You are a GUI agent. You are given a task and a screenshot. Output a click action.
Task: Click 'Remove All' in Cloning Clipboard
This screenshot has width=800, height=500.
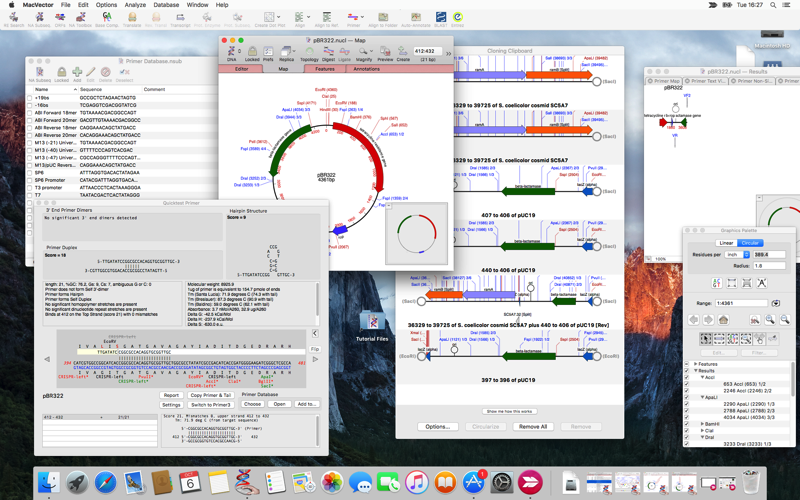[533, 427]
